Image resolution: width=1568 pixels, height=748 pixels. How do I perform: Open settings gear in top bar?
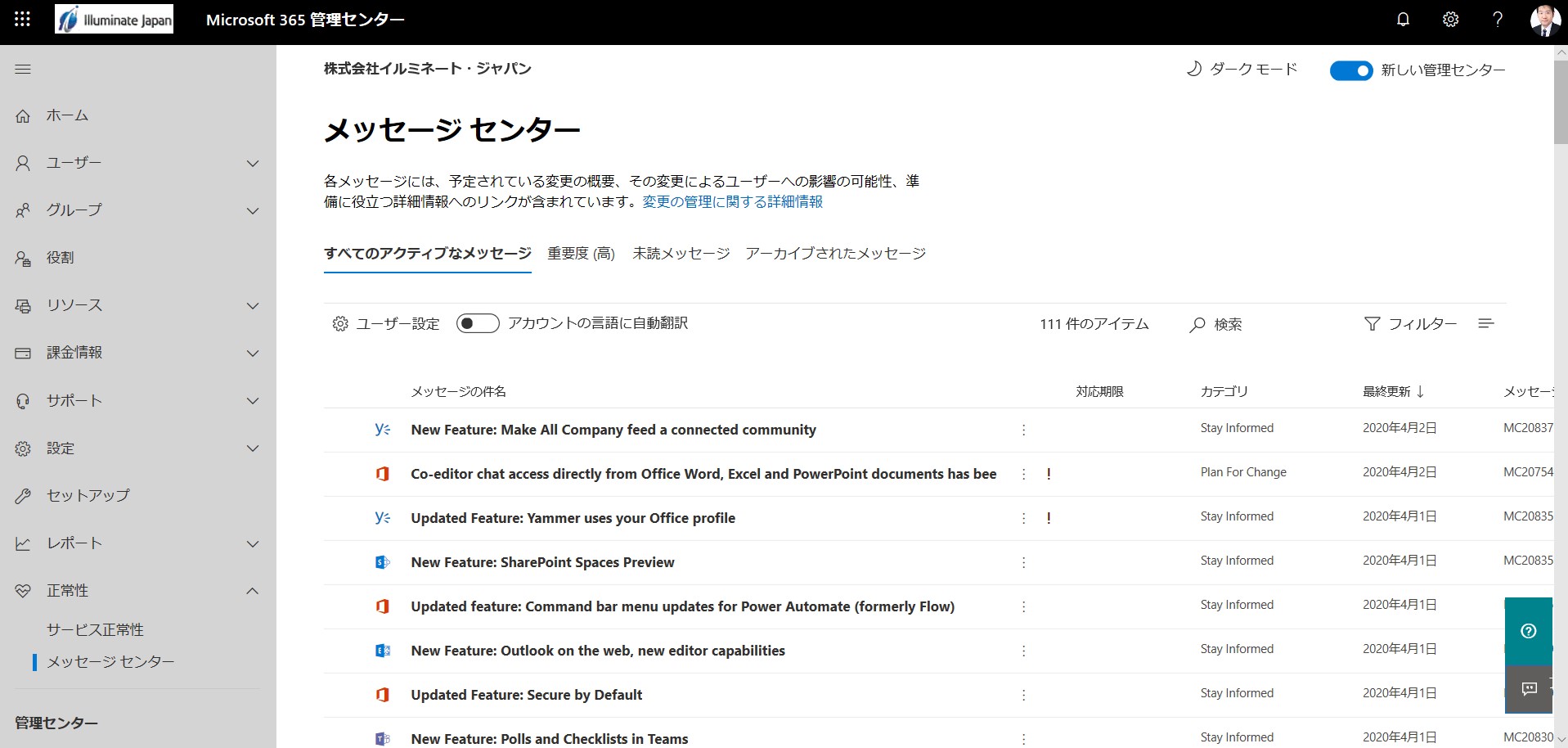pyautogui.click(x=1450, y=20)
